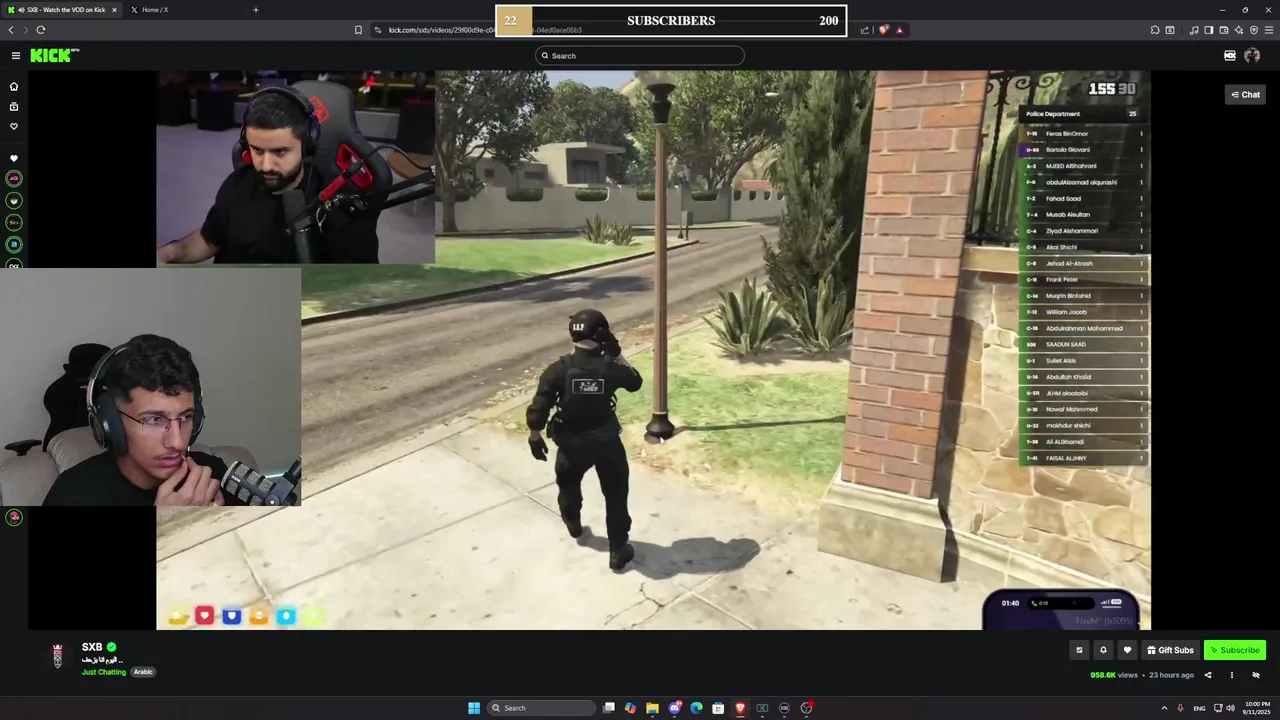
Task: Click the filled white heart sidebar icon
Action: [14, 159]
